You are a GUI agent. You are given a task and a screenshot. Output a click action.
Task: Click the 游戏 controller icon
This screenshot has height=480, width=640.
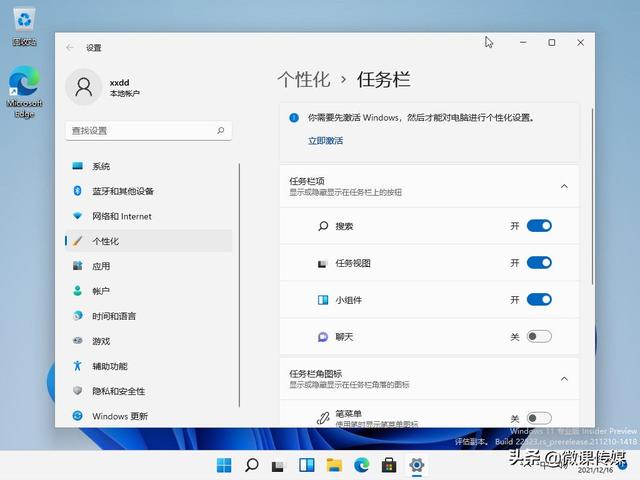pos(78,340)
